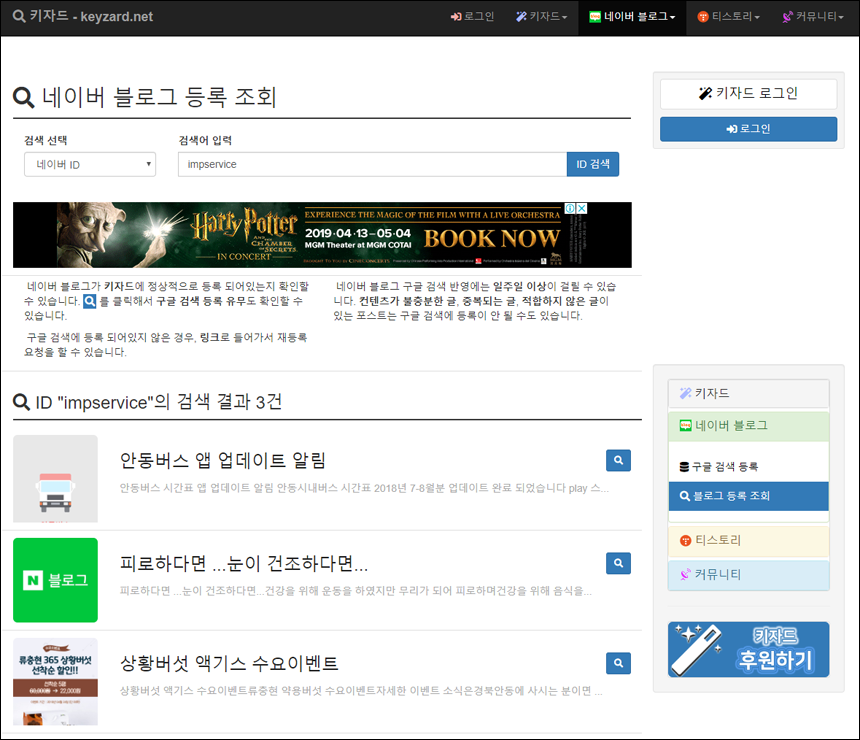This screenshot has height=740, width=860.
Task: Click the bus thumbnail of 안동버스 post
Action: click(x=55, y=479)
